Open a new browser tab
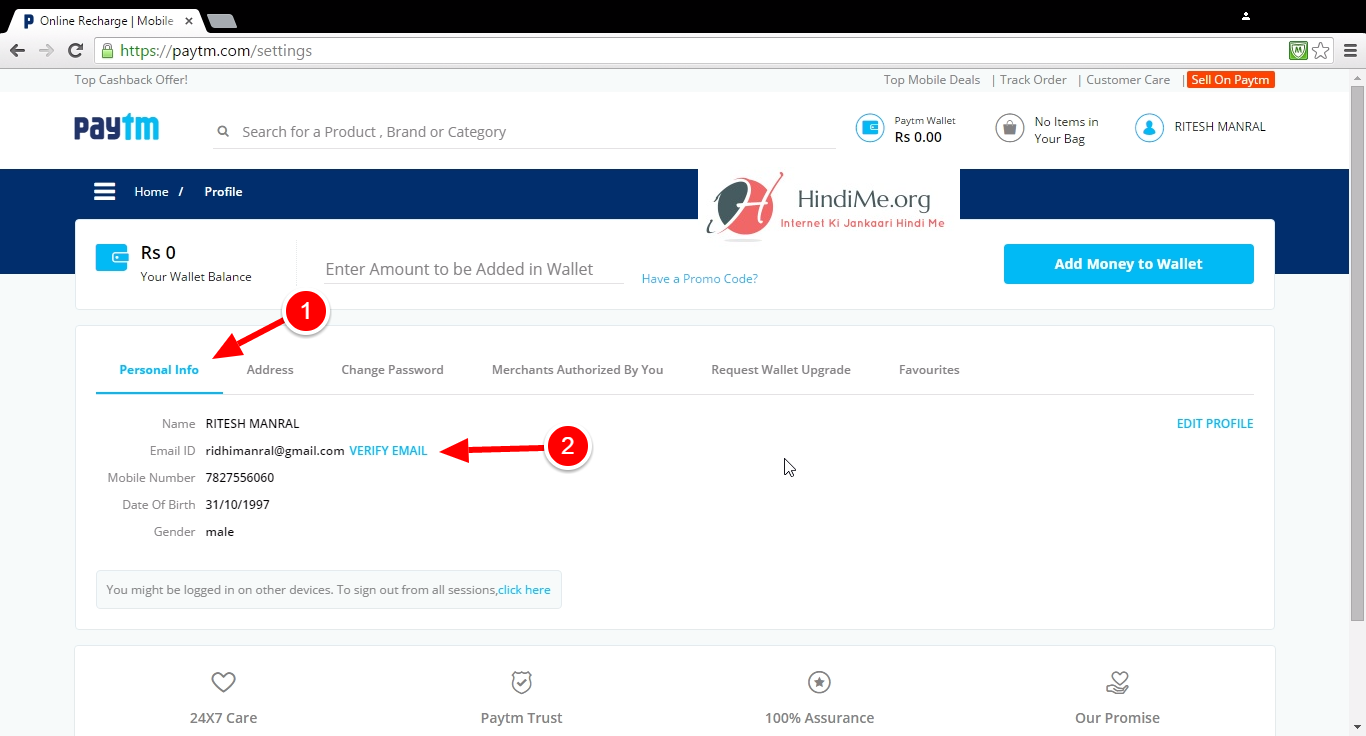Image resolution: width=1366 pixels, height=736 pixels. coord(221,19)
